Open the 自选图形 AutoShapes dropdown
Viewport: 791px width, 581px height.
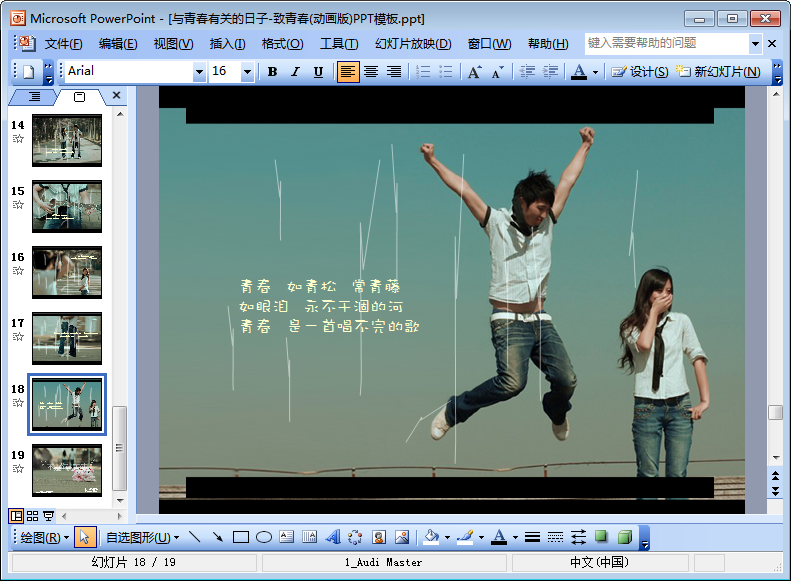[x=139, y=537]
